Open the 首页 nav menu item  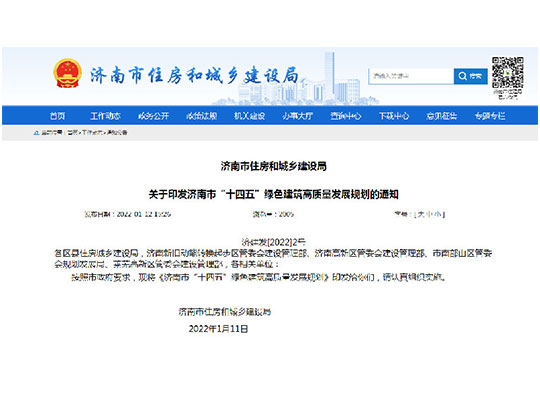click(58, 116)
